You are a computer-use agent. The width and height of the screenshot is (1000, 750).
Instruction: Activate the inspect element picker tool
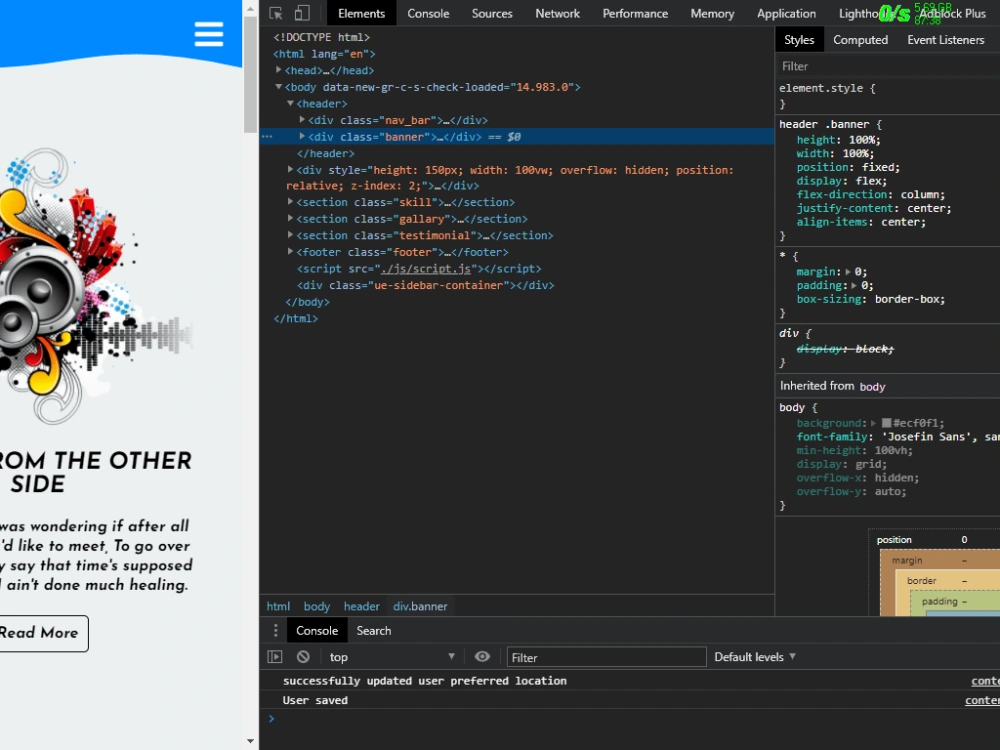pyautogui.click(x=276, y=13)
